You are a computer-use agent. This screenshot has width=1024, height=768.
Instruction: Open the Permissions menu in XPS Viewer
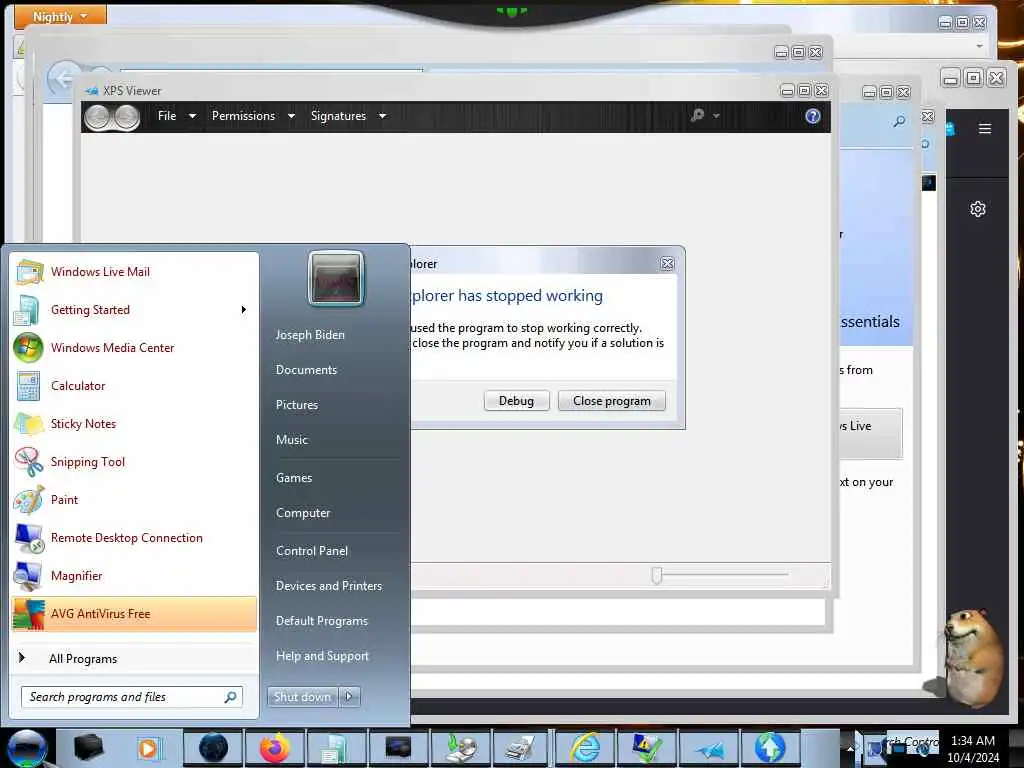(x=253, y=116)
